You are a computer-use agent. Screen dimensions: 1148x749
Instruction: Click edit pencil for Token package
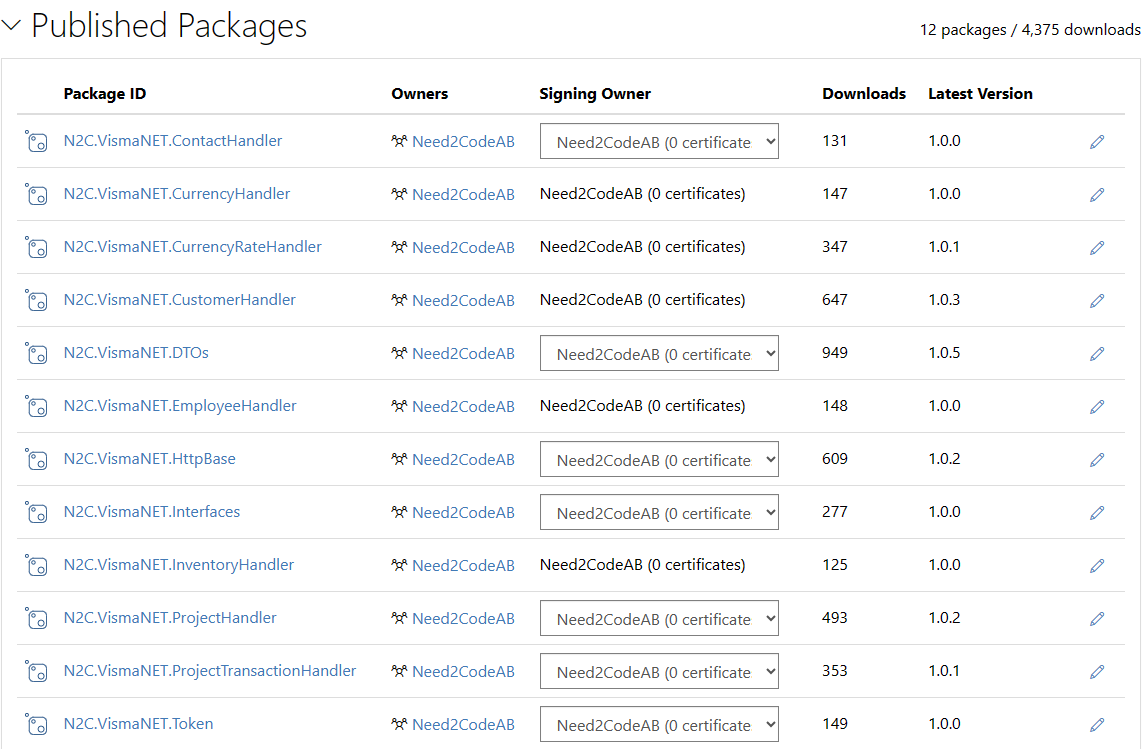(1097, 724)
